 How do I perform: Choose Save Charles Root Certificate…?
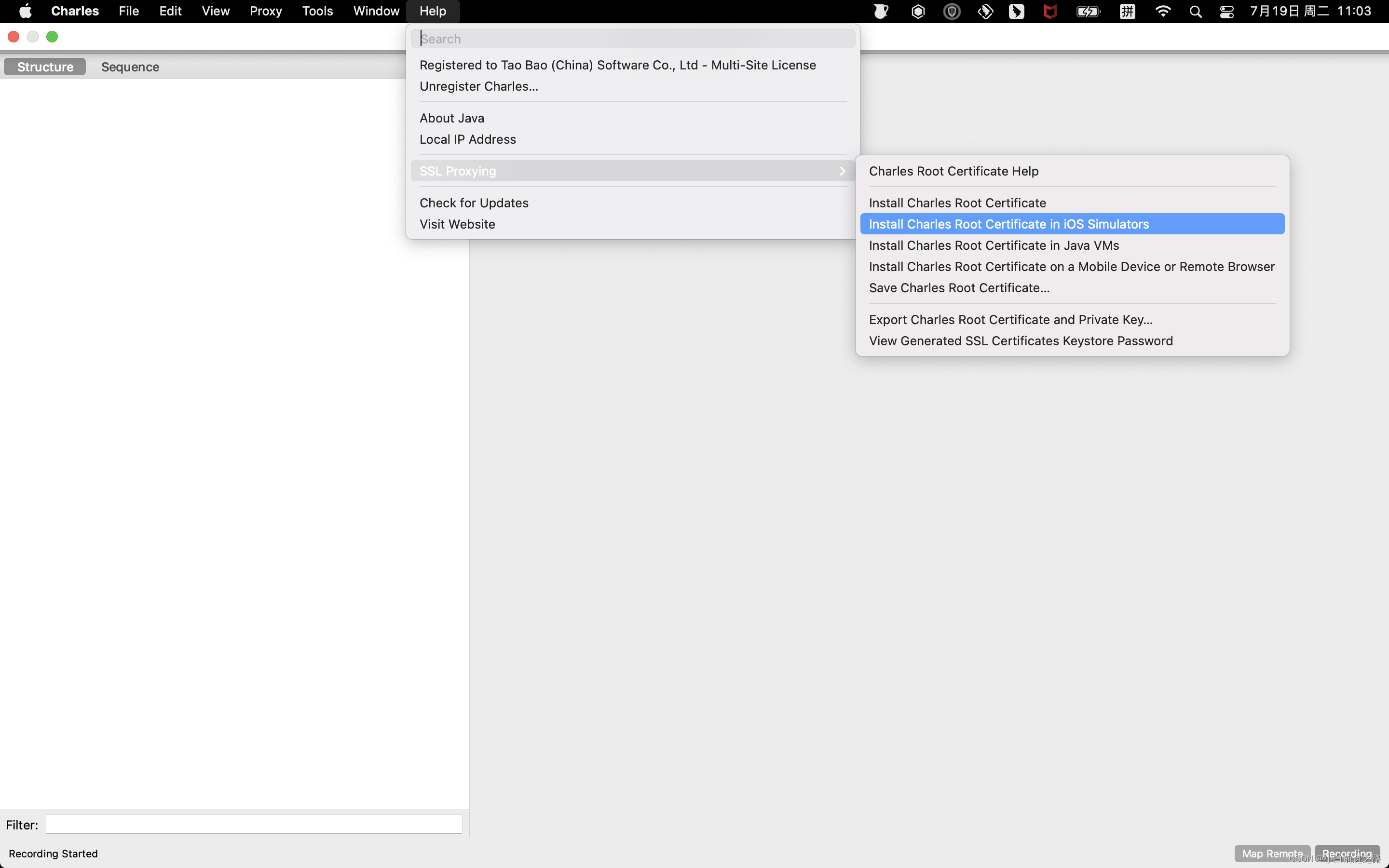click(1072, 287)
